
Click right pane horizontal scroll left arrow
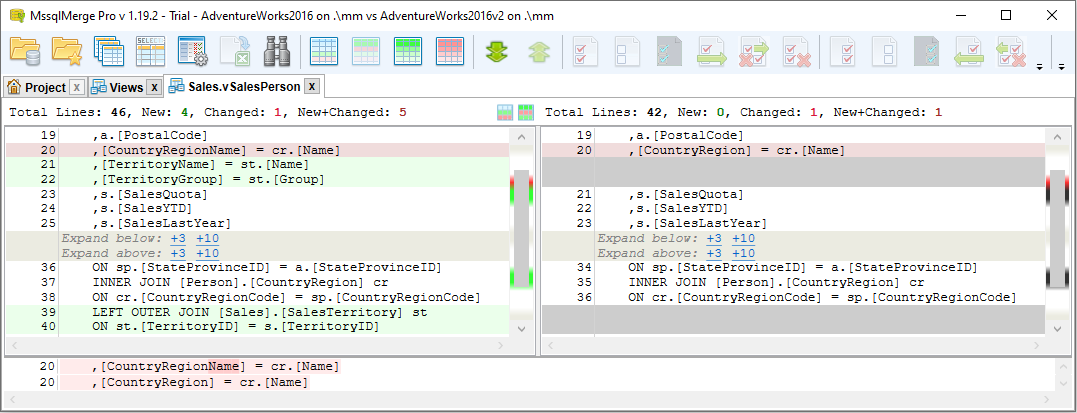(x=548, y=344)
